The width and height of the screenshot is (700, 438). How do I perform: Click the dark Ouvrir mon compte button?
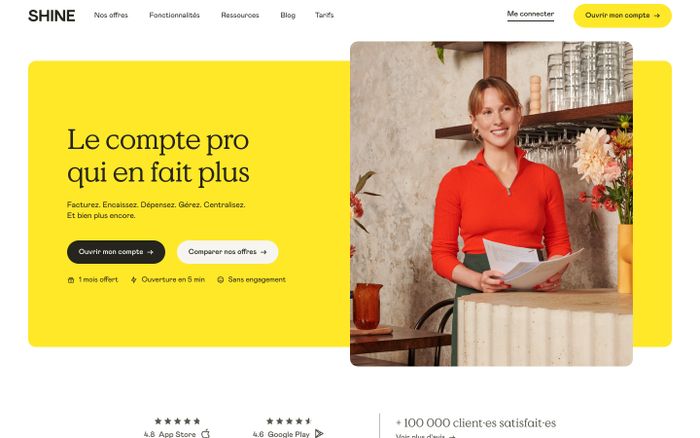(x=116, y=252)
